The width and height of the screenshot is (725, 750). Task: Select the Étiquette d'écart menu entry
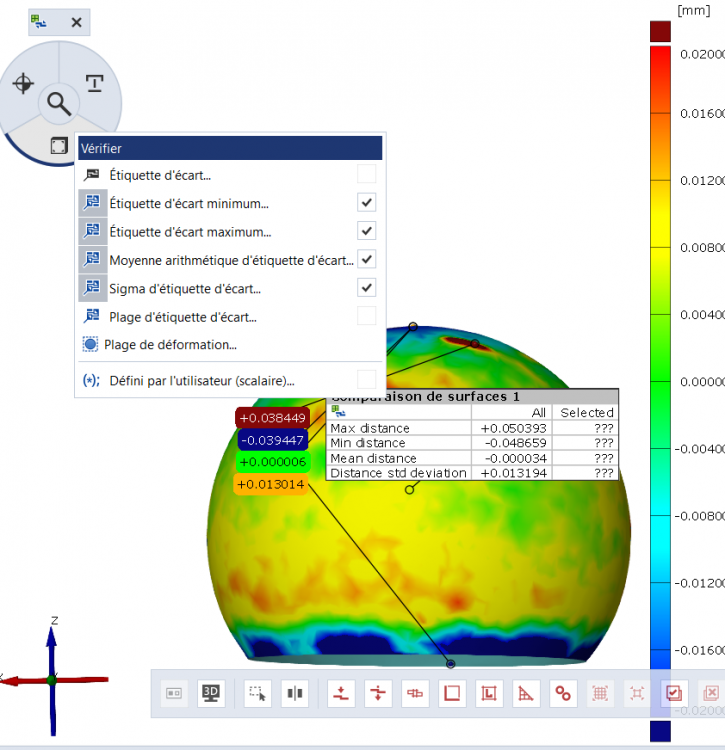click(160, 175)
